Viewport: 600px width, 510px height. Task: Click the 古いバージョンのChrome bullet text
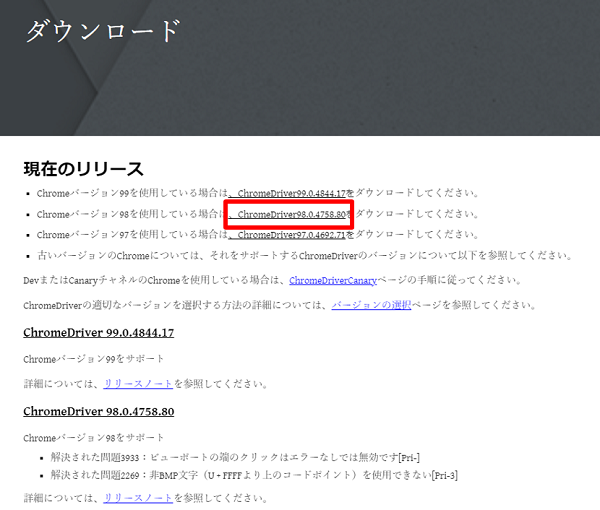click(305, 256)
